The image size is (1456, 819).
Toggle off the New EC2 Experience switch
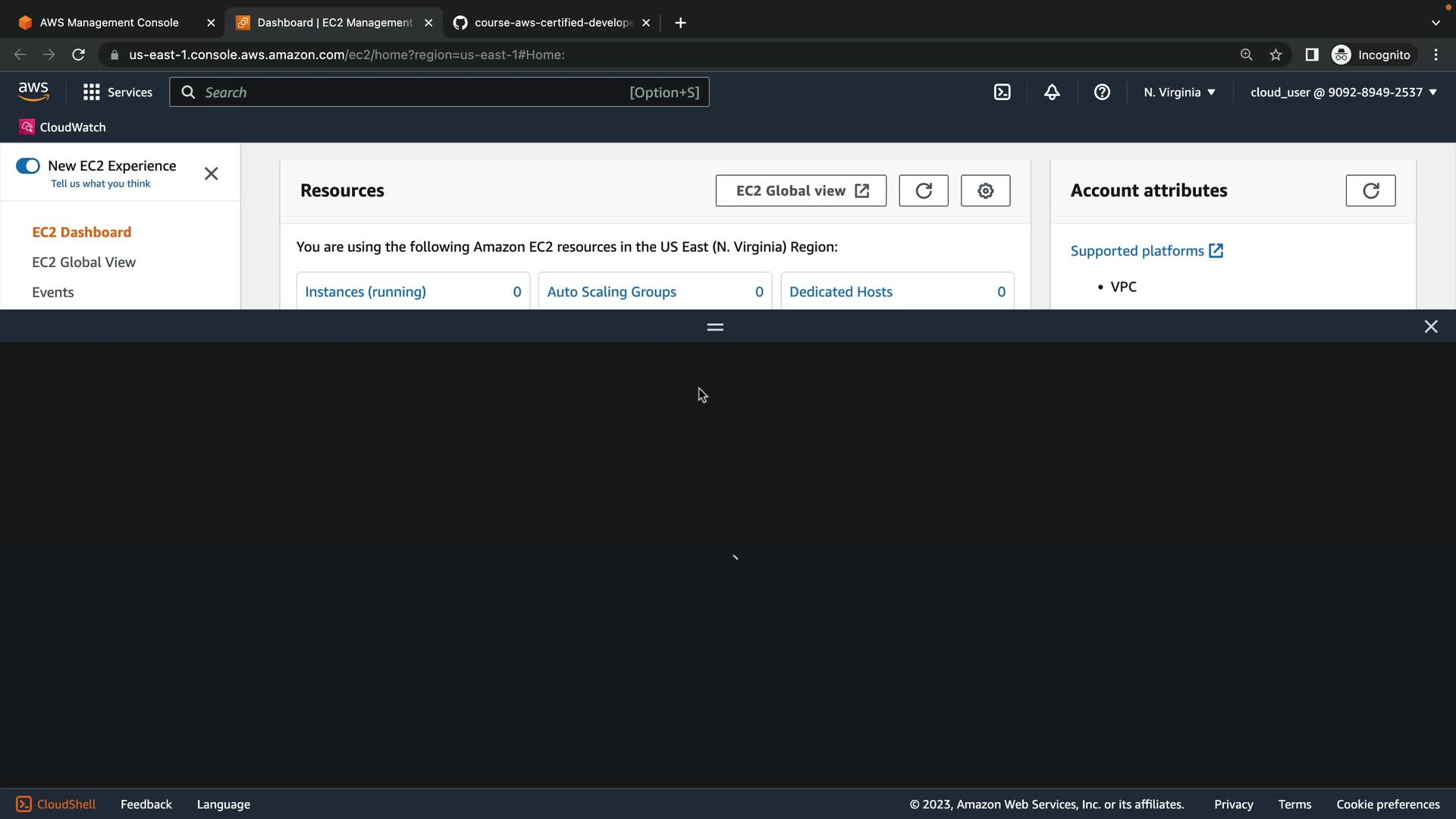[x=28, y=166]
